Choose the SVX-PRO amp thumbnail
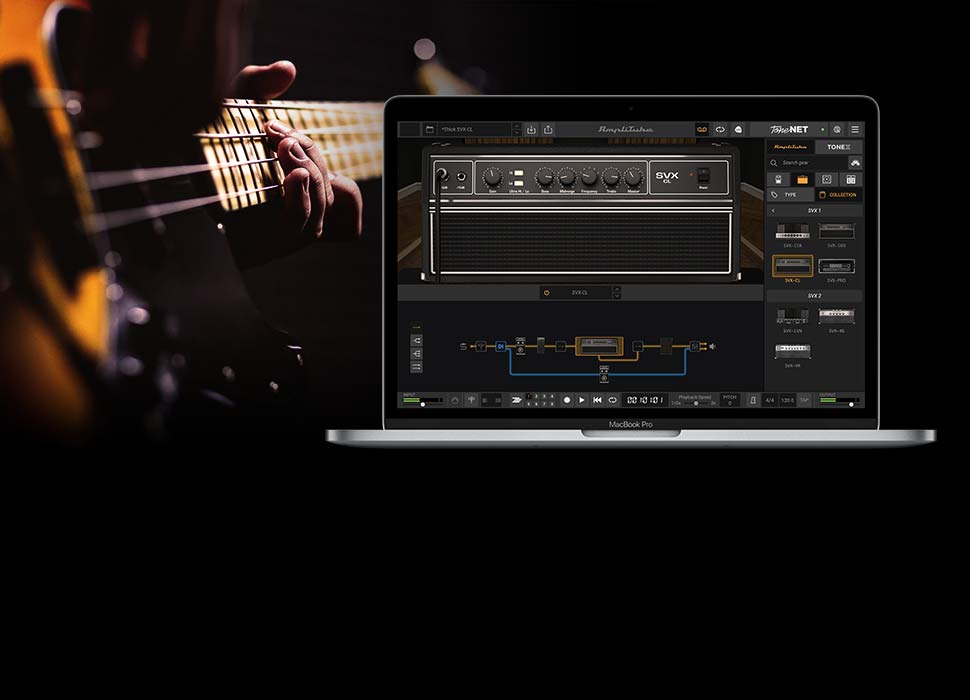The image size is (970, 700). click(837, 267)
